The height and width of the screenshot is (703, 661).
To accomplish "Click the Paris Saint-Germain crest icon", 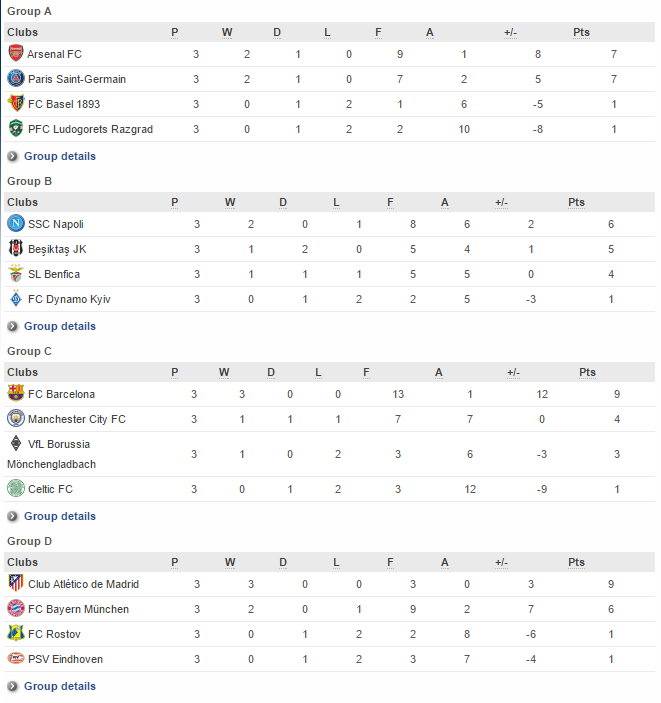I will (x=16, y=78).
